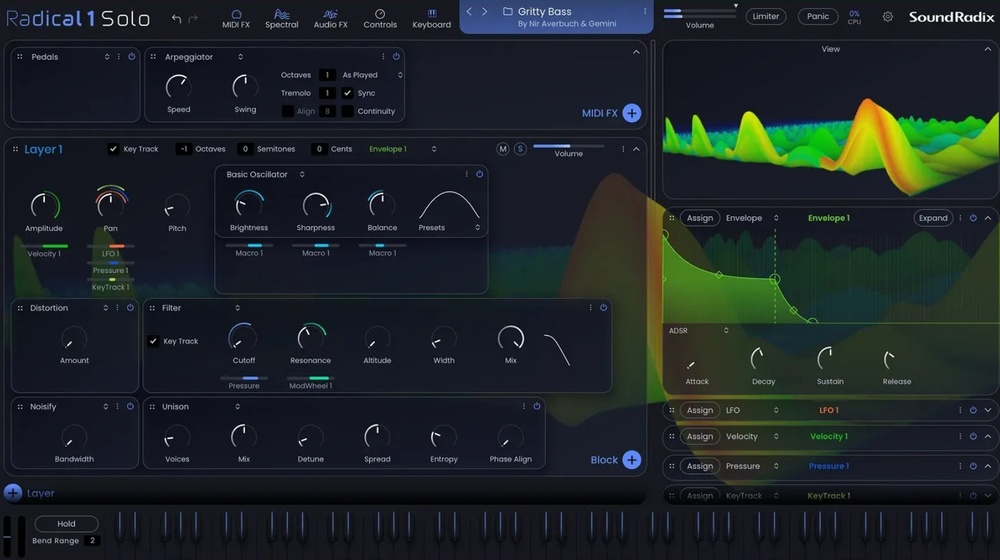Toggle Unison block power button
This screenshot has width=1000, height=560.
click(537, 406)
